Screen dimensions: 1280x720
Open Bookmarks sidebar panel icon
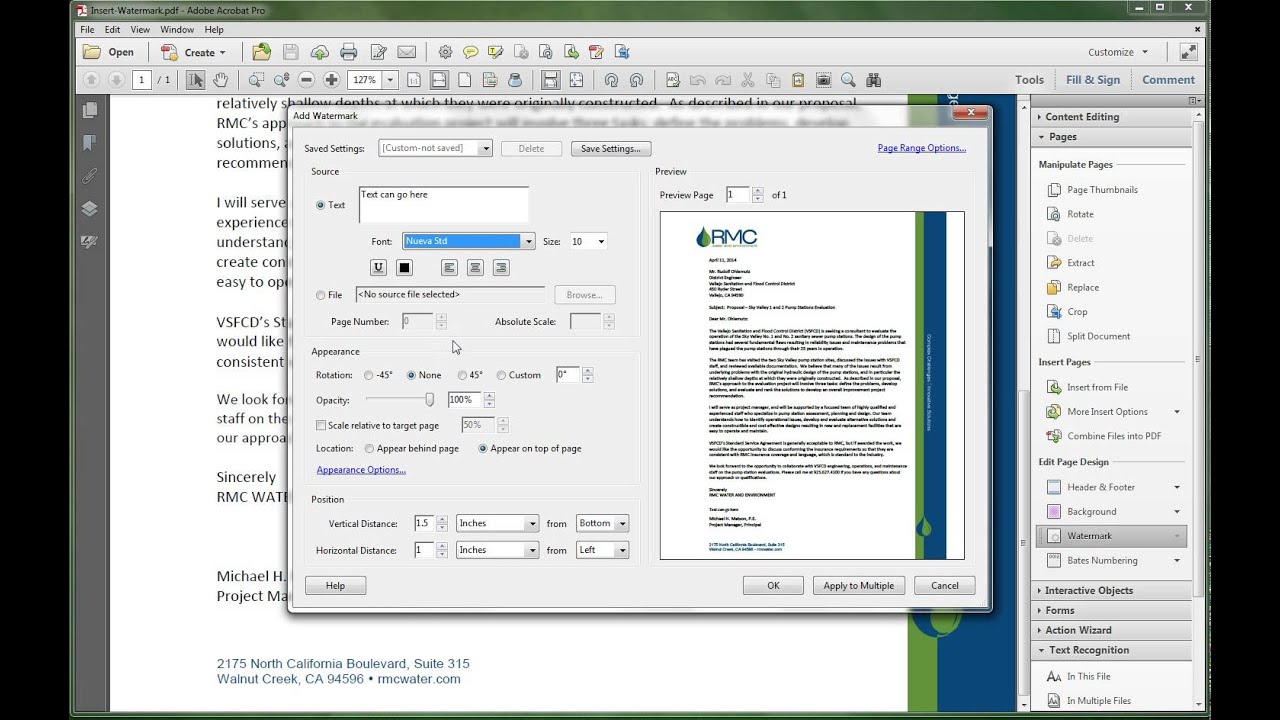click(x=89, y=143)
